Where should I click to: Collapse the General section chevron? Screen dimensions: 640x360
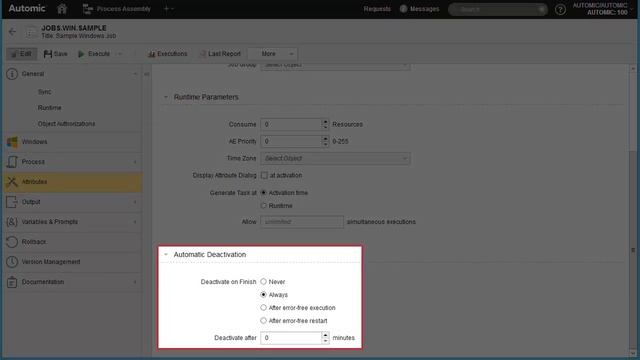pos(135,74)
